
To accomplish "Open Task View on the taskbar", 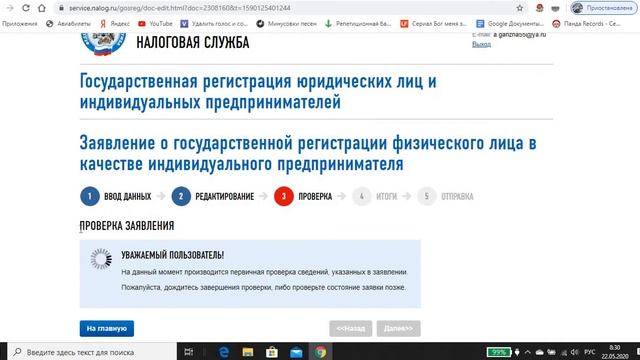I will tap(189, 352).
